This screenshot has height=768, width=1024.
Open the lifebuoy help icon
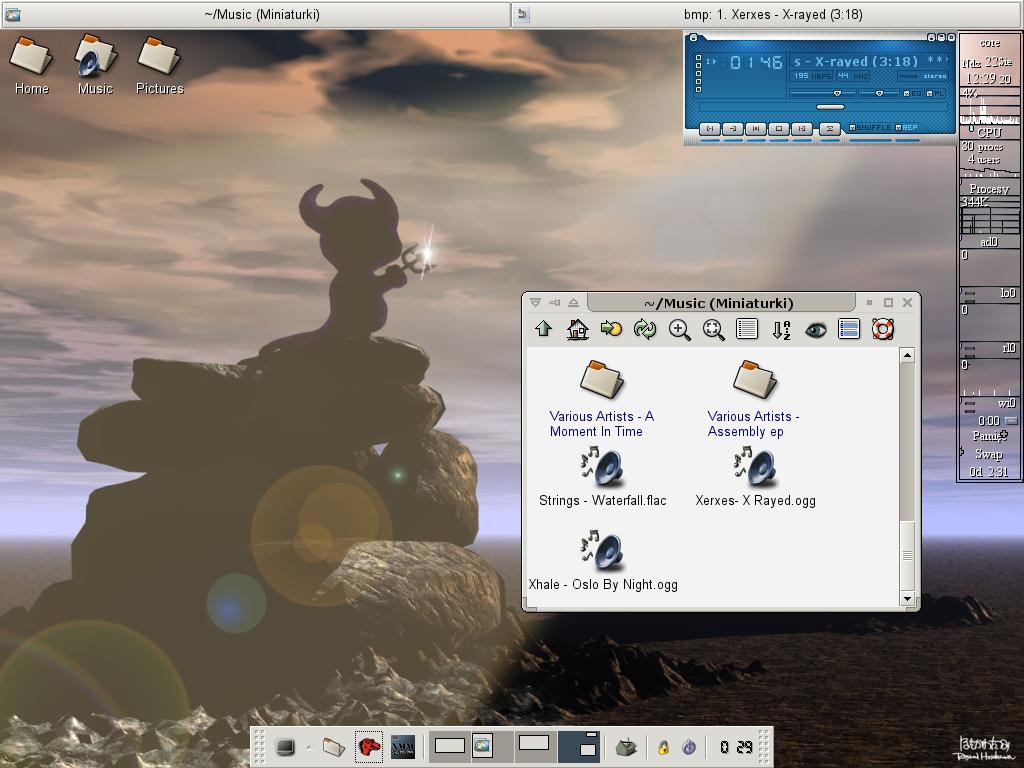click(x=882, y=329)
